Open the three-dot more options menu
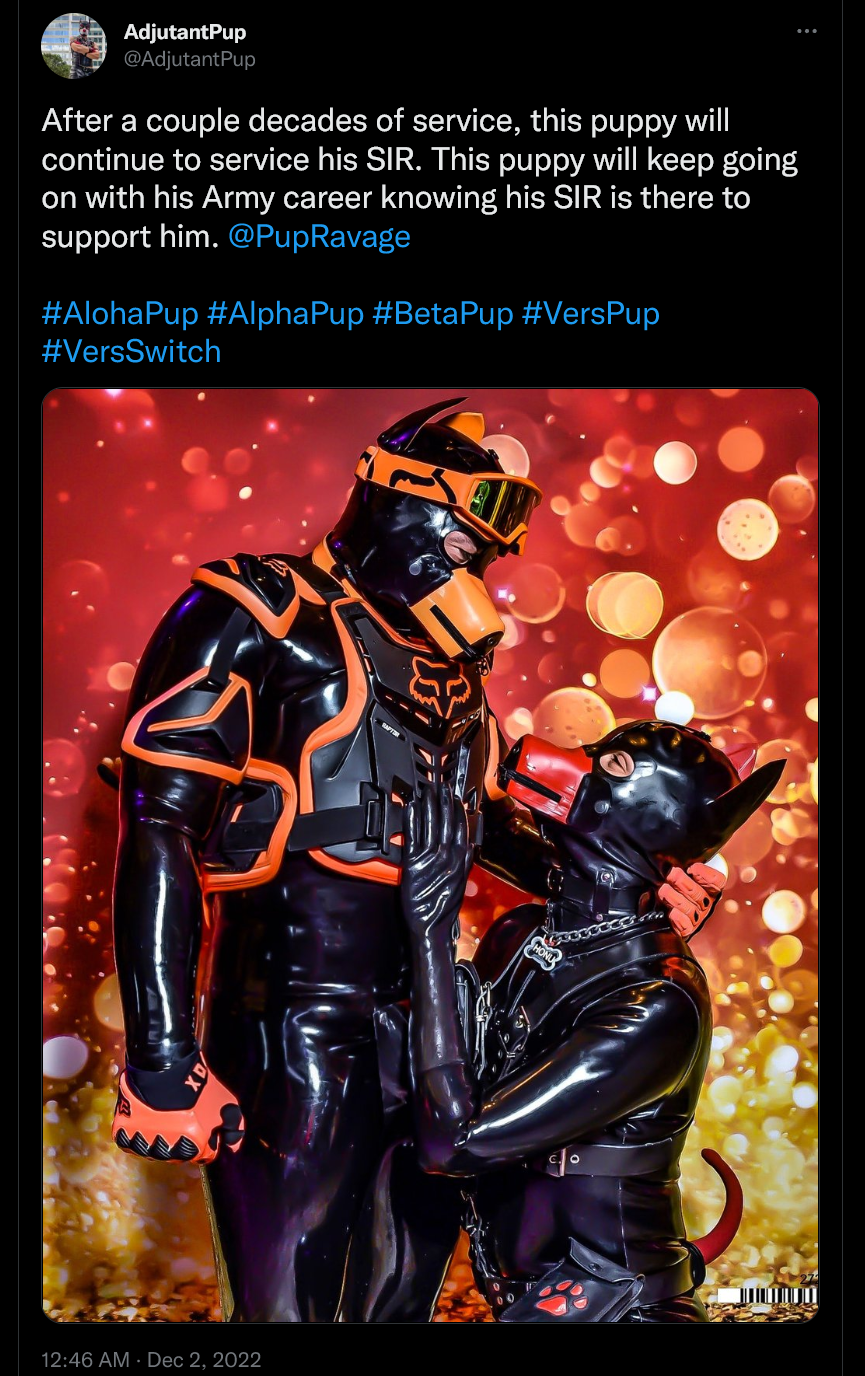 [x=807, y=32]
